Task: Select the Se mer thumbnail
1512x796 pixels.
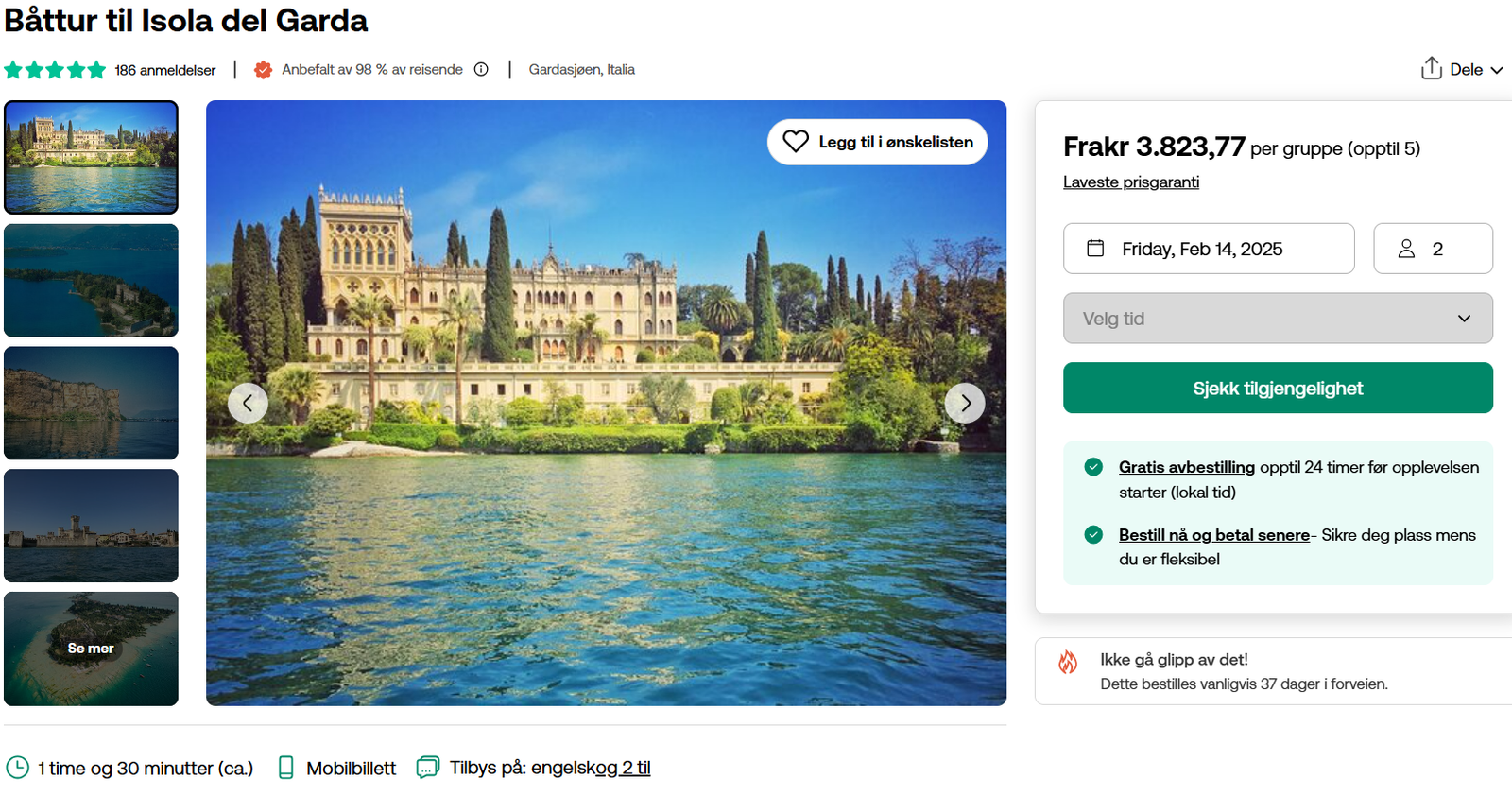Action: click(91, 649)
